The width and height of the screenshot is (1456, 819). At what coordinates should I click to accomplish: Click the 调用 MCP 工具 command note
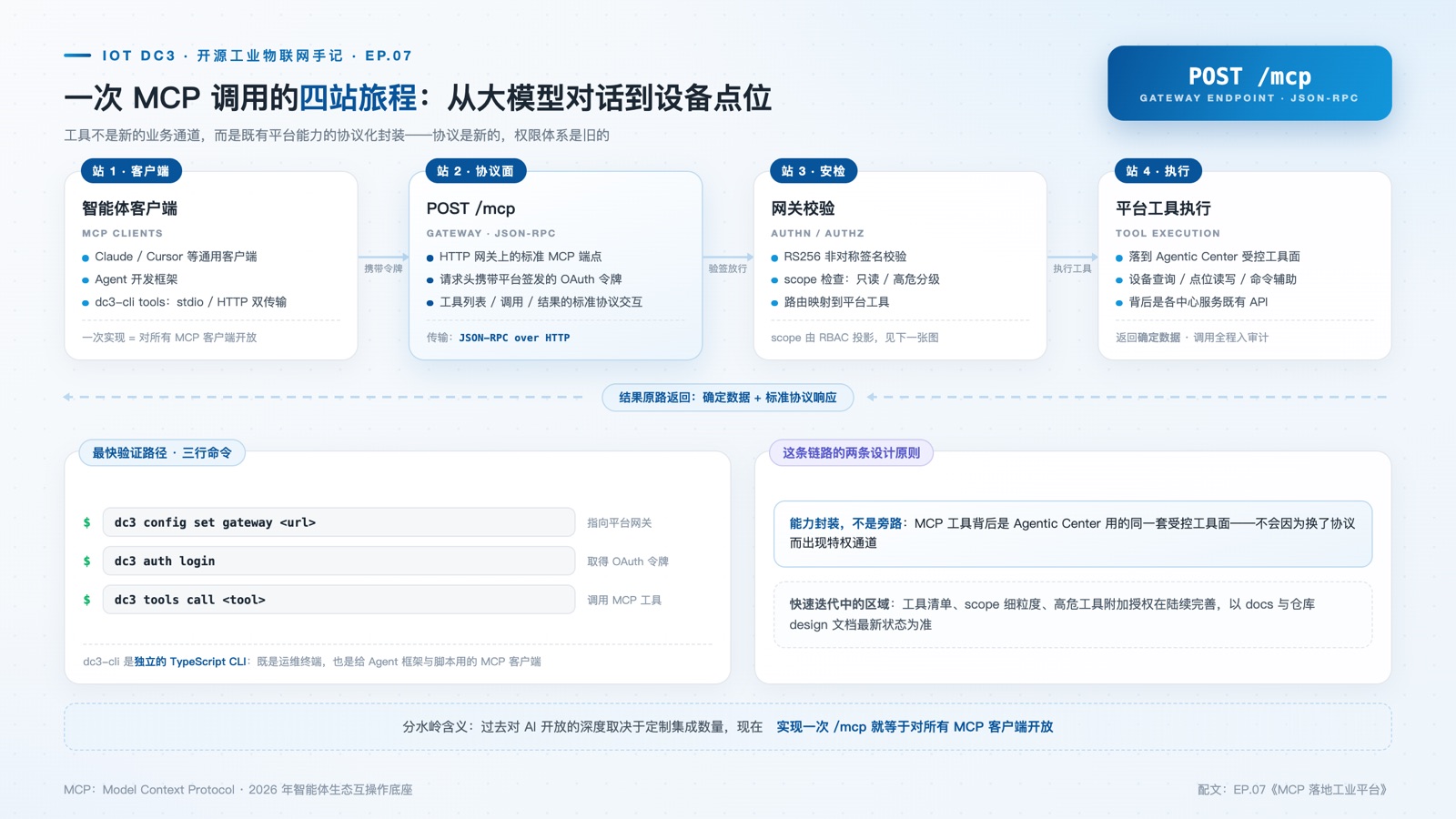(624, 601)
